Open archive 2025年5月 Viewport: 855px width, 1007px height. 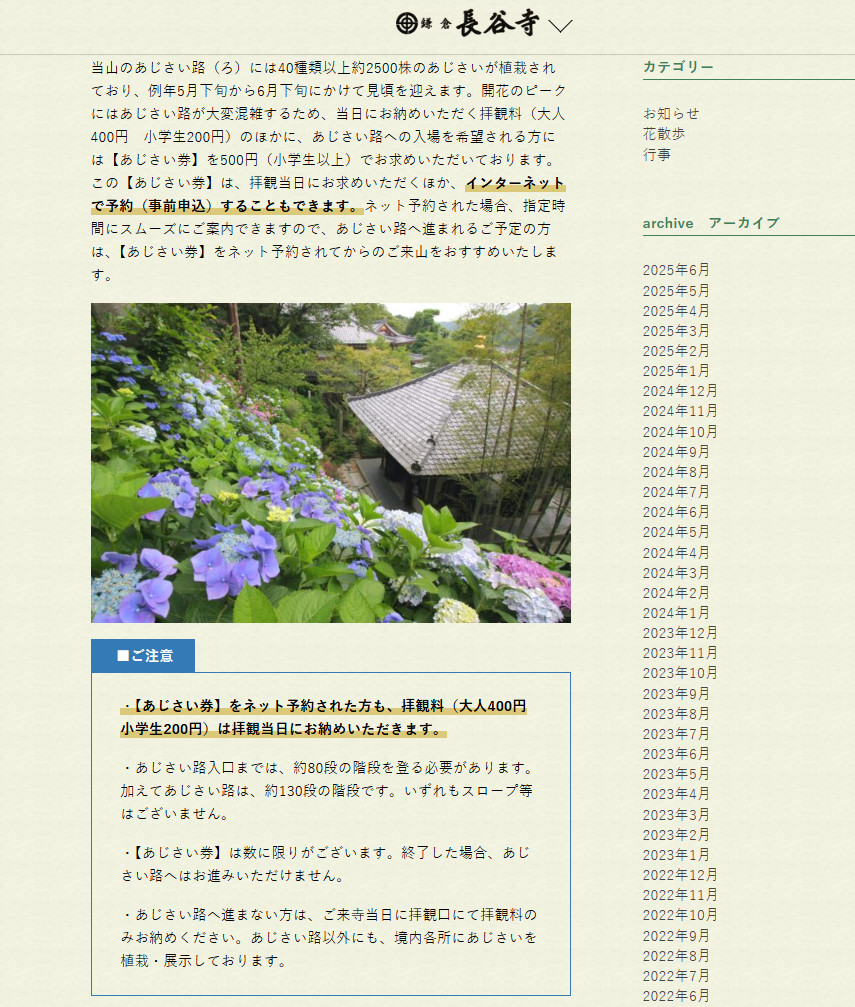(676, 291)
